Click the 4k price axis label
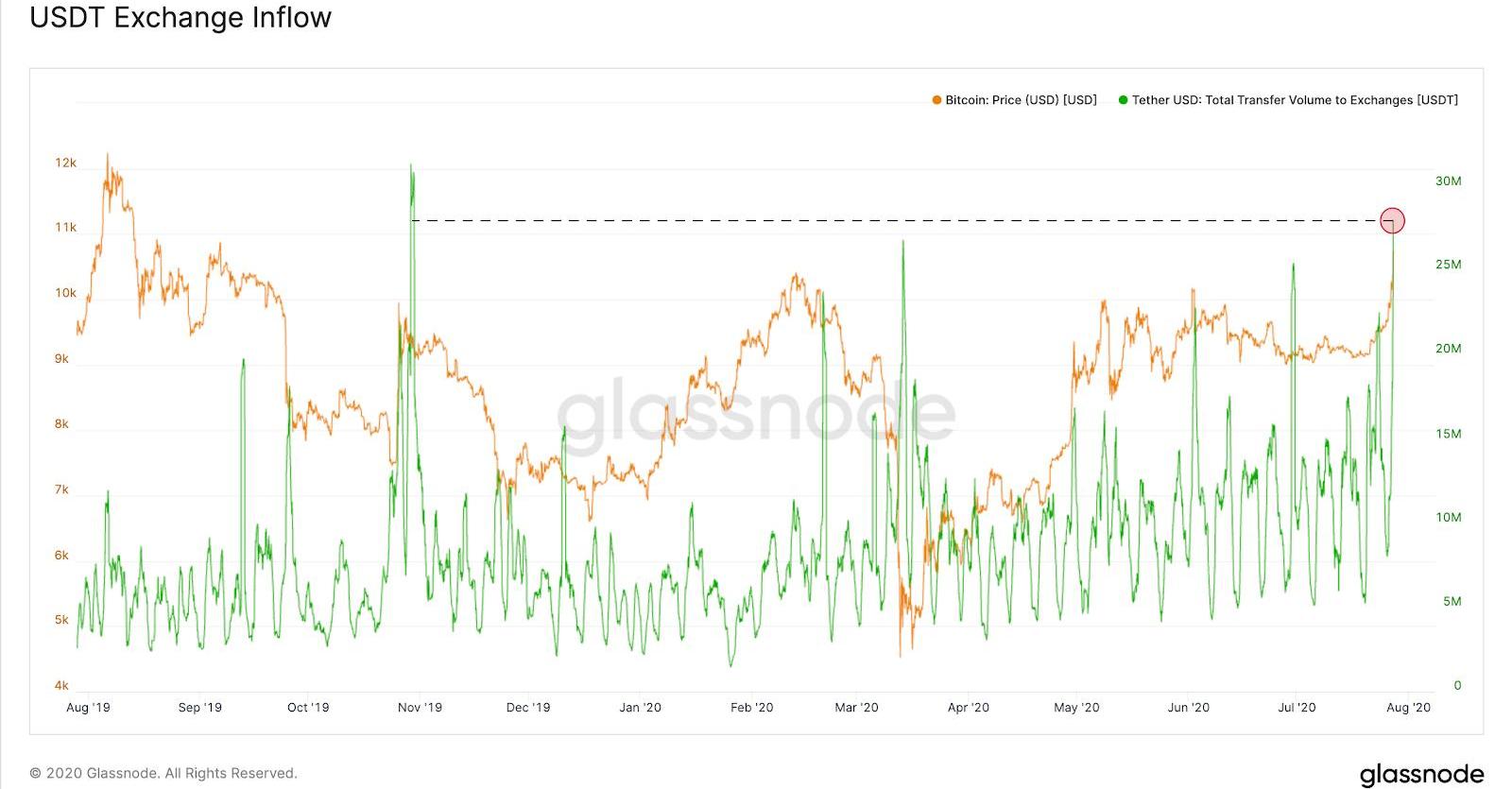Image resolution: width=1512 pixels, height=789 pixels. [61, 685]
